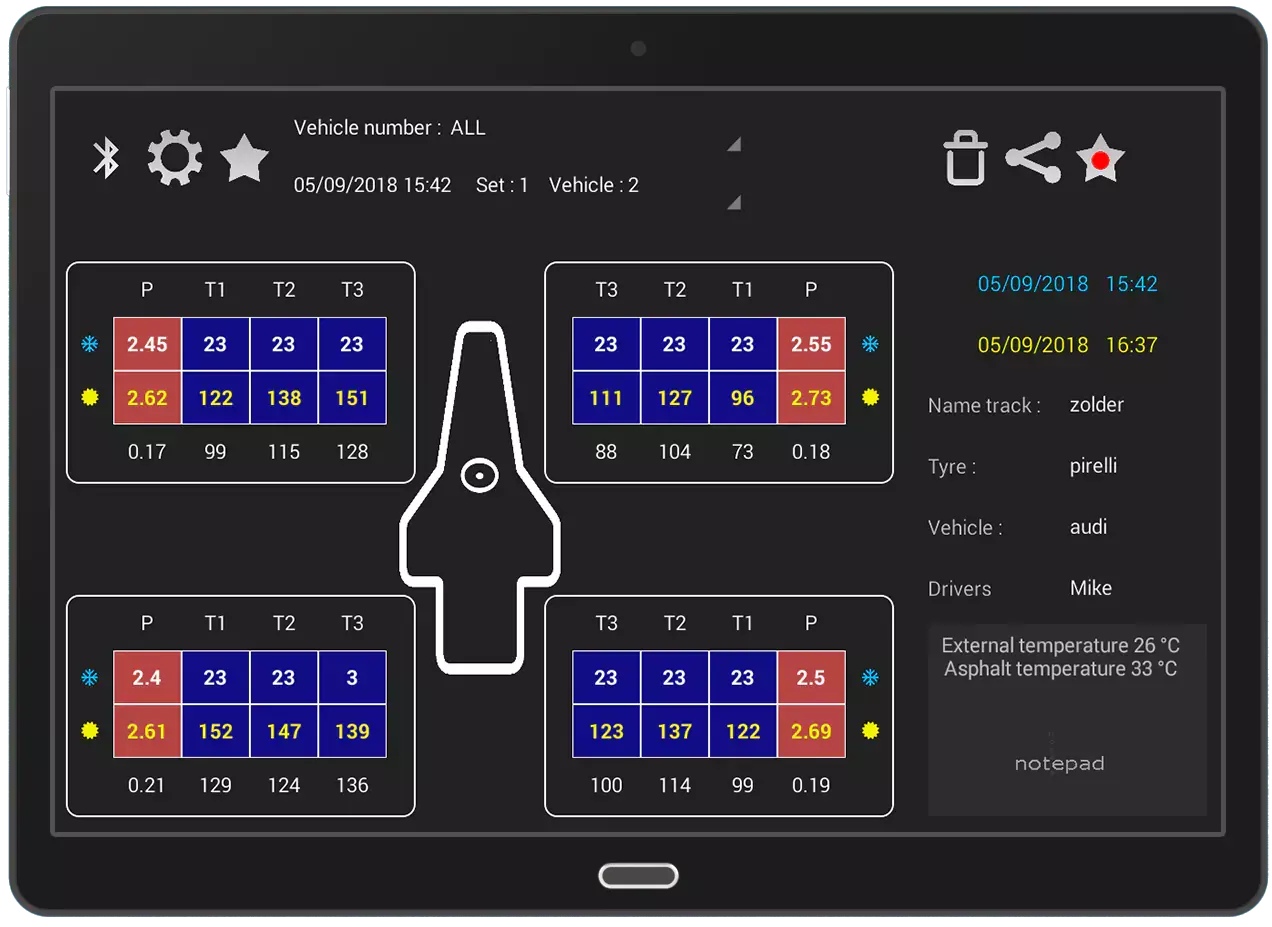
Task: Tap the star icon with red dot
Action: tap(1100, 159)
